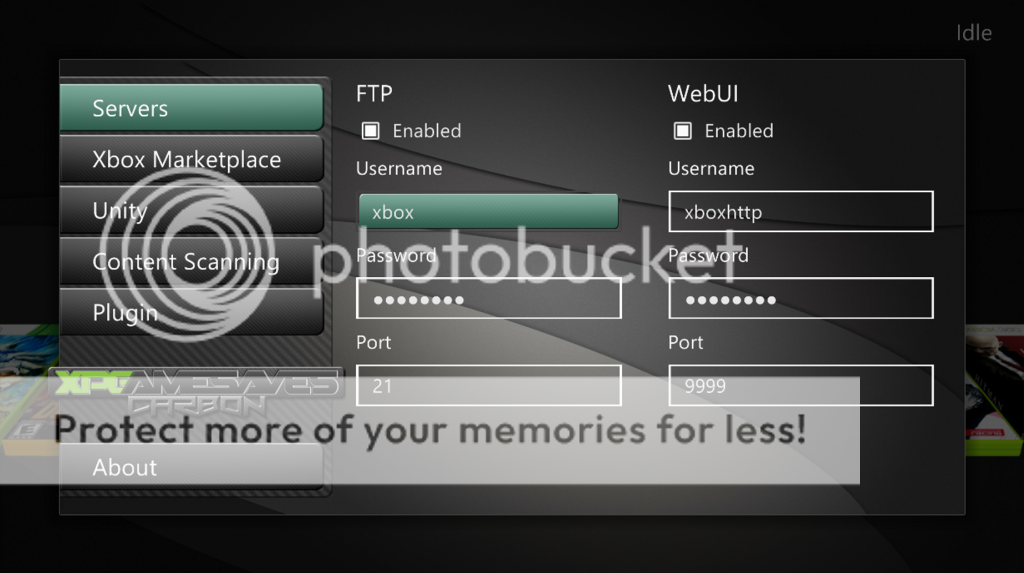Click the Idle status text
Viewport: 1024px width, 573px height.
tap(974, 33)
